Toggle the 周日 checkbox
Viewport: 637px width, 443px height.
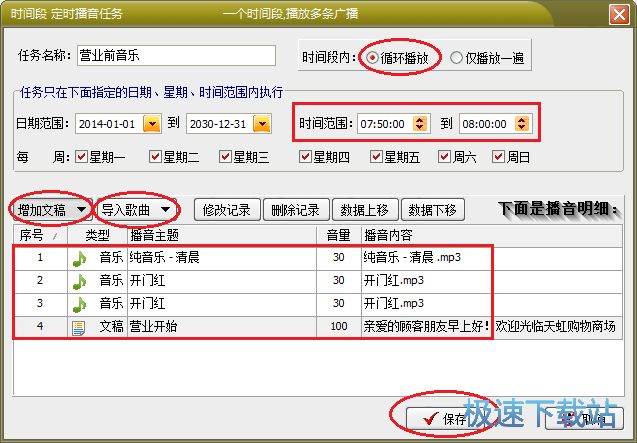[x=498, y=156]
